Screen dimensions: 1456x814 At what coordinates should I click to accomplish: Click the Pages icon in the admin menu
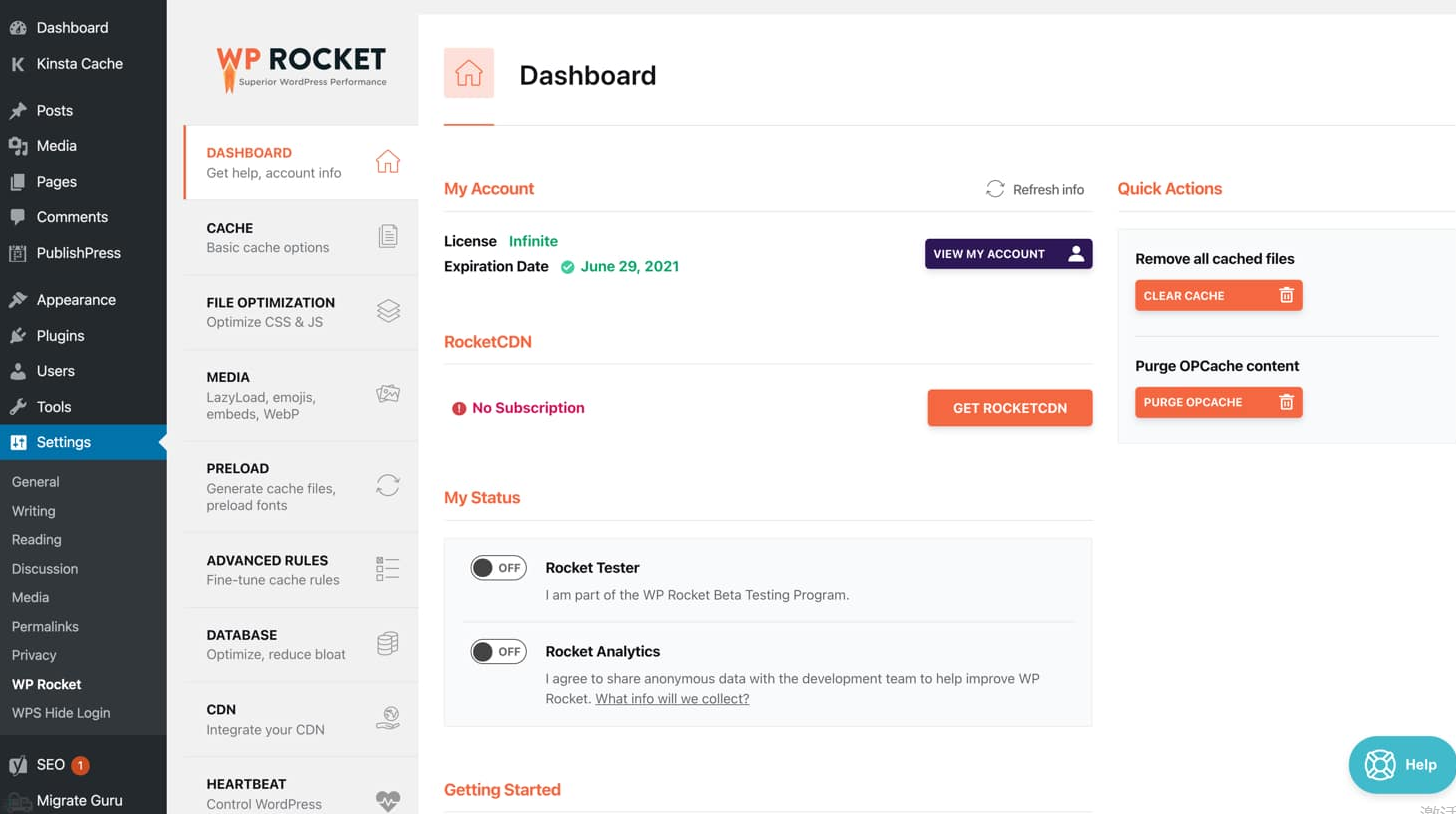pyautogui.click(x=18, y=182)
